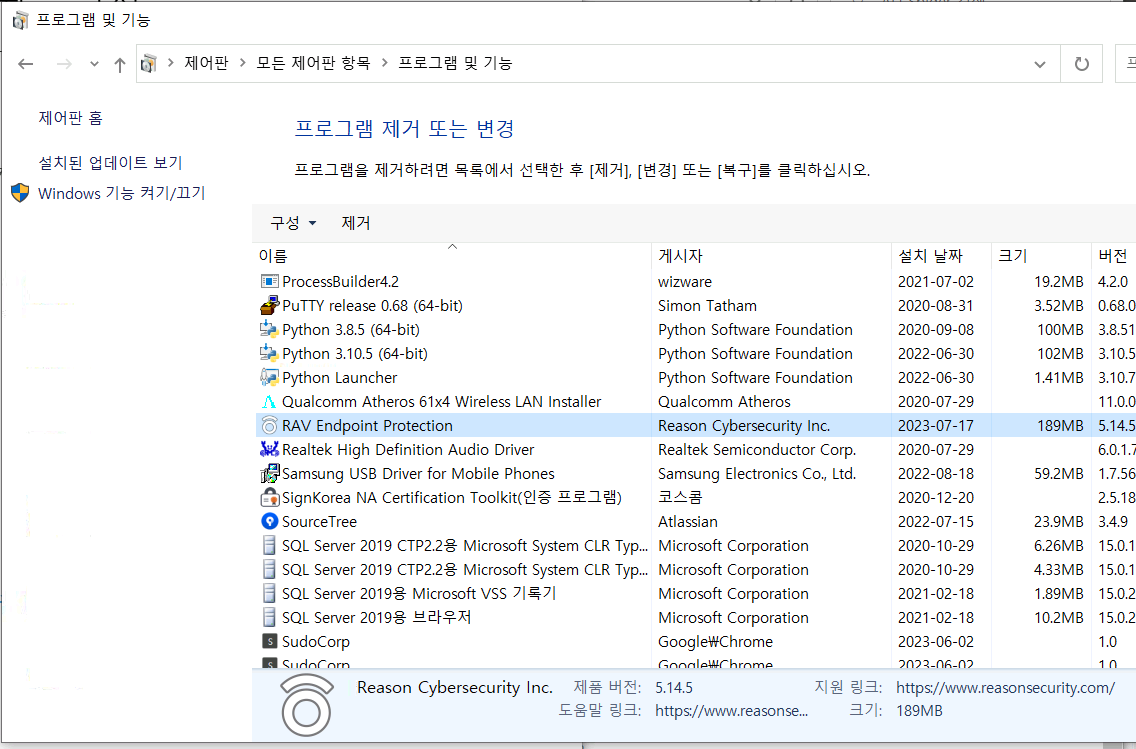Click the SudoCorp icon dated 2023-06-02 1.0
The width and height of the screenshot is (1136, 749).
(270, 641)
